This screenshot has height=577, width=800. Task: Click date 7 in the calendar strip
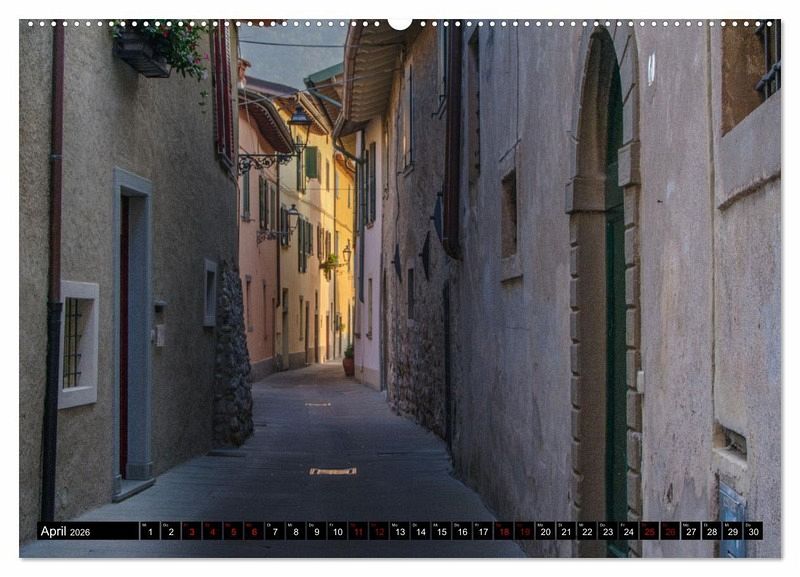click(x=274, y=531)
